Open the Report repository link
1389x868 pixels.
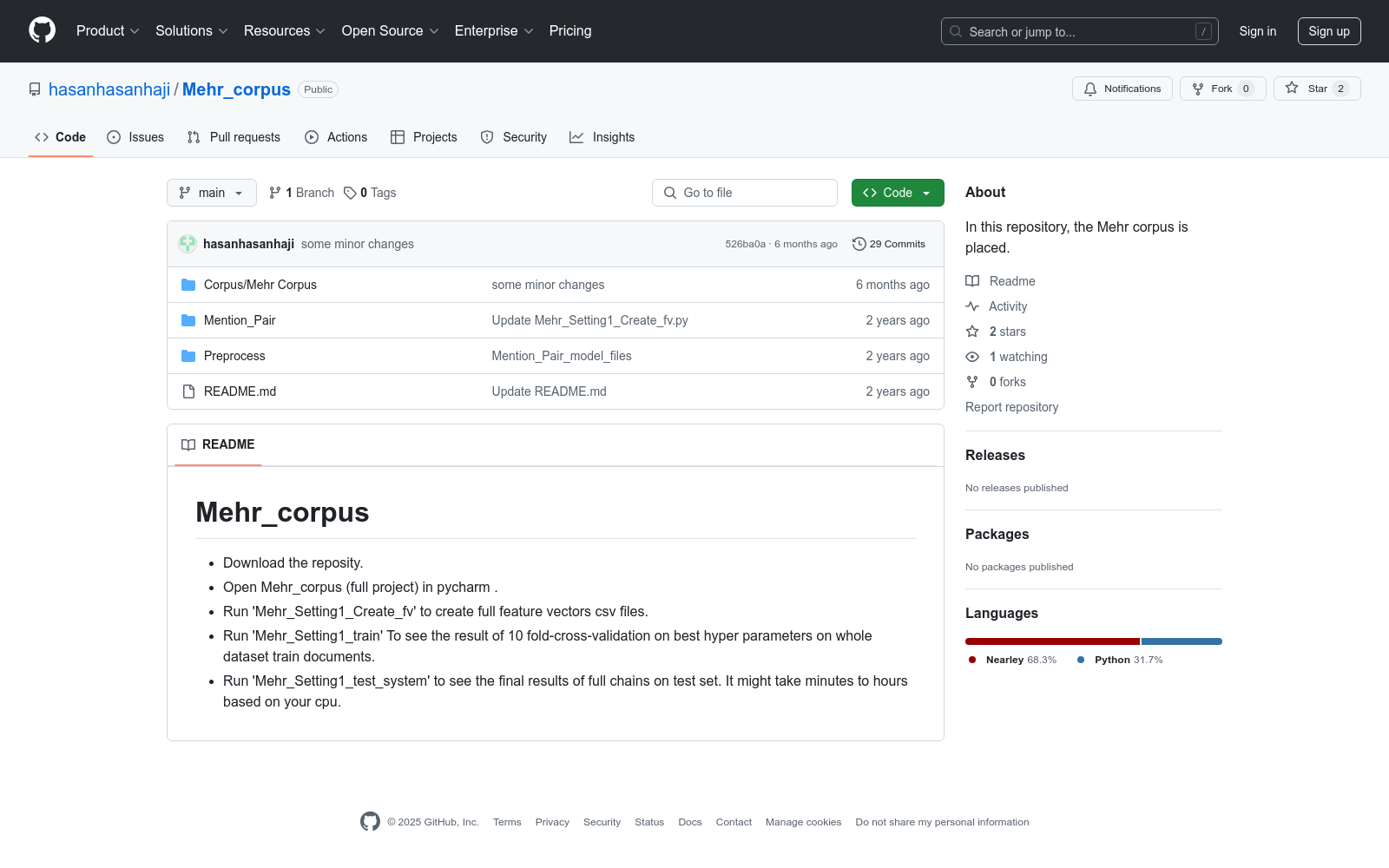[1011, 407]
